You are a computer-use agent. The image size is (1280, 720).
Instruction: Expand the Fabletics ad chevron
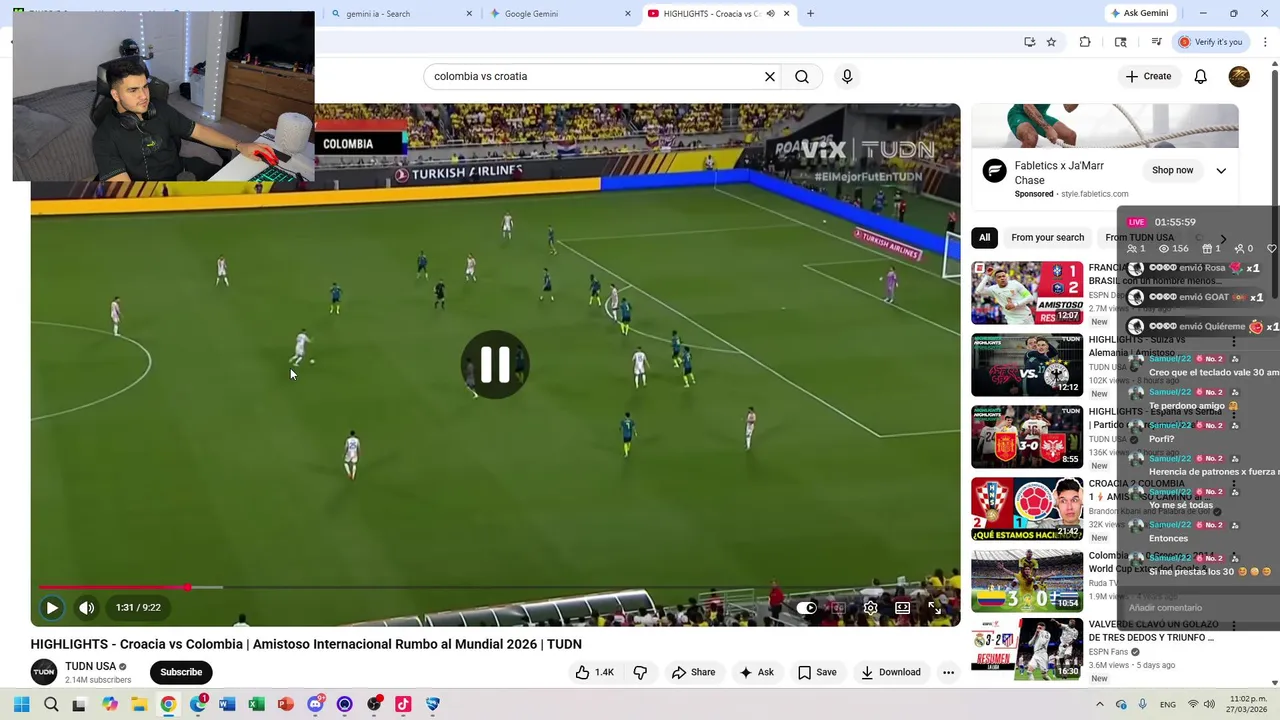(x=1221, y=170)
